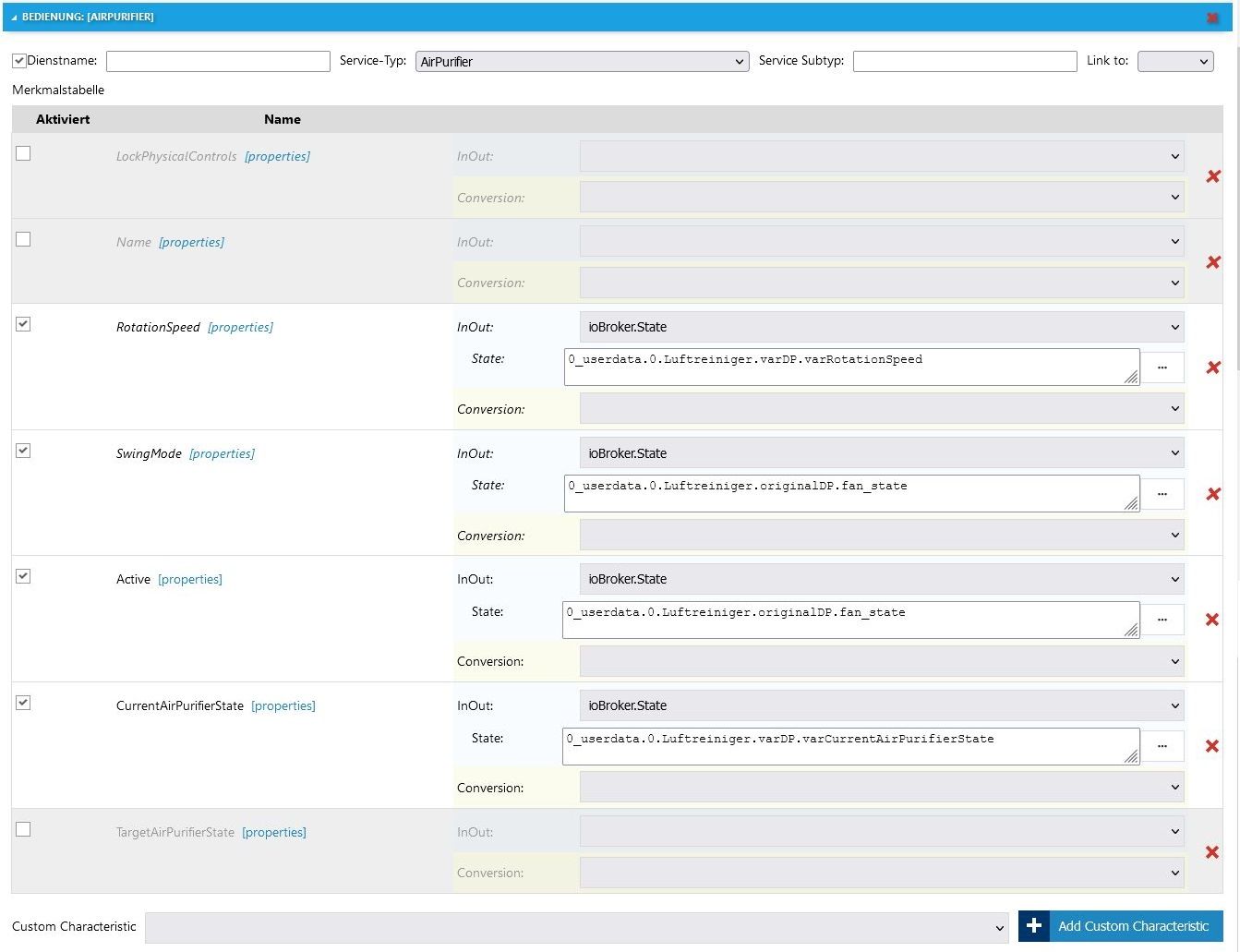Open Name row Conversion dropdown

[x=882, y=283]
